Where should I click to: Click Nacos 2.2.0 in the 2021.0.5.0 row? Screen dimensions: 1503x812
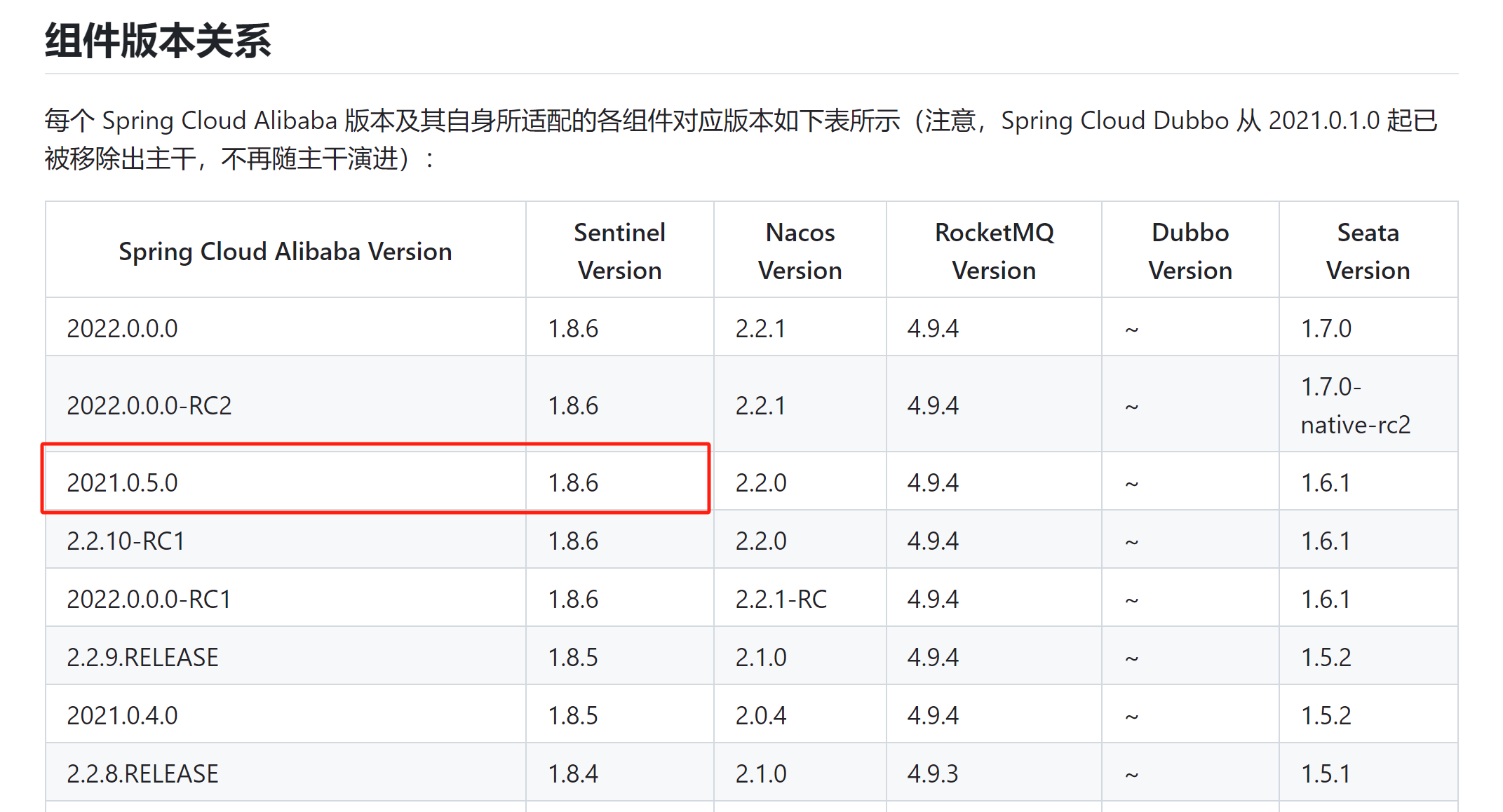pos(800,482)
